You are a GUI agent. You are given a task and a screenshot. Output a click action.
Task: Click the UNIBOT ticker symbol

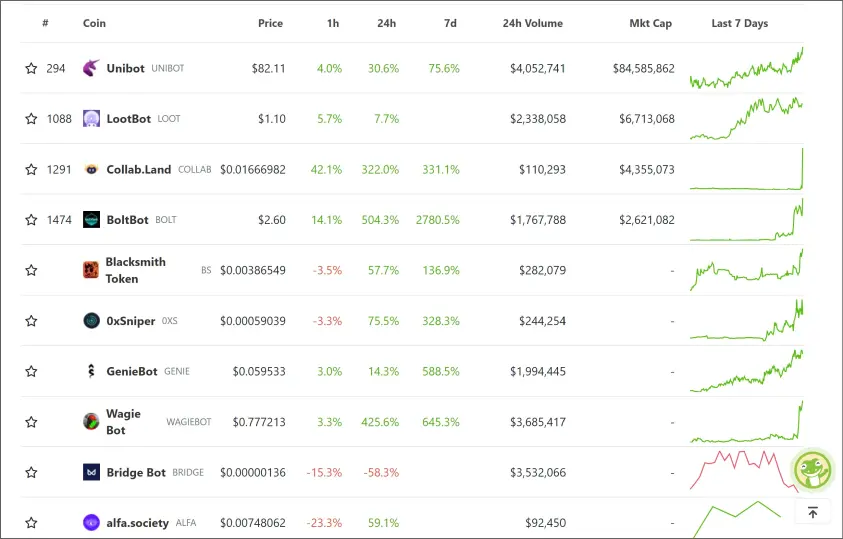click(168, 68)
